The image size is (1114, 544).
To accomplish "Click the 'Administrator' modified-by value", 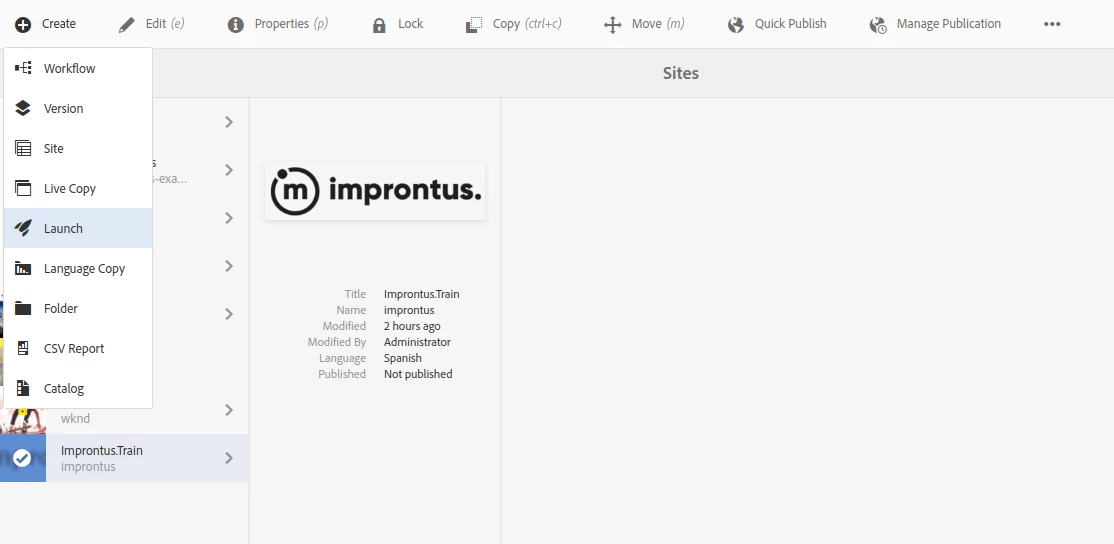I will pos(417,342).
